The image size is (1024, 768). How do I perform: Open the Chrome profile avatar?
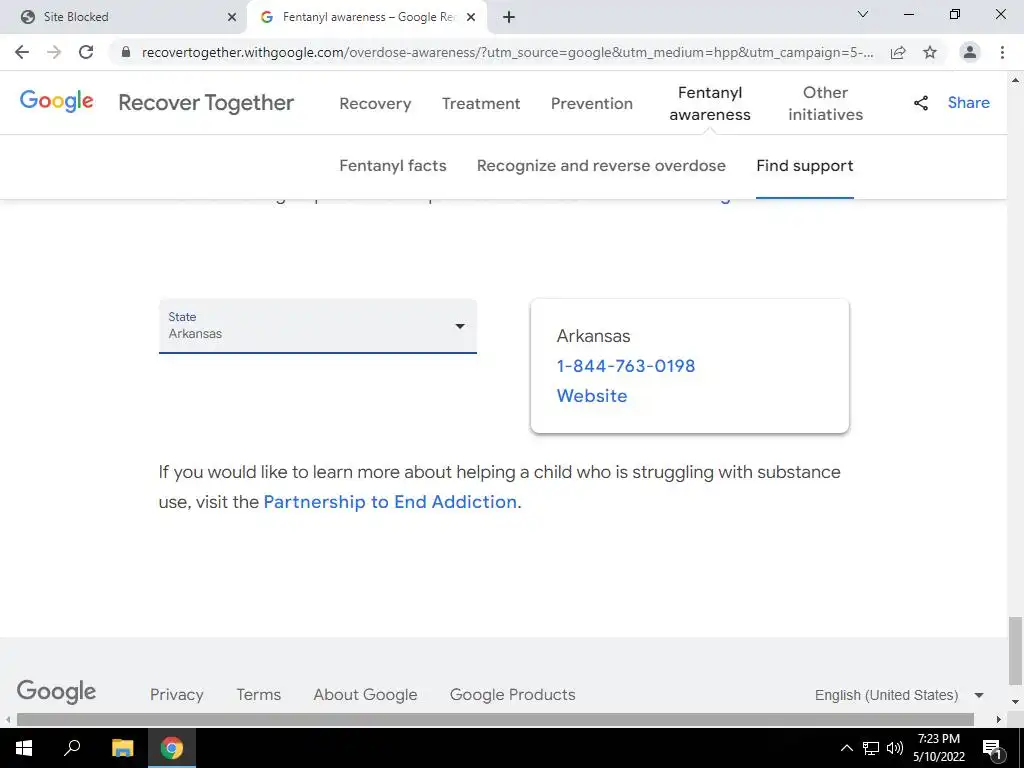[970, 52]
